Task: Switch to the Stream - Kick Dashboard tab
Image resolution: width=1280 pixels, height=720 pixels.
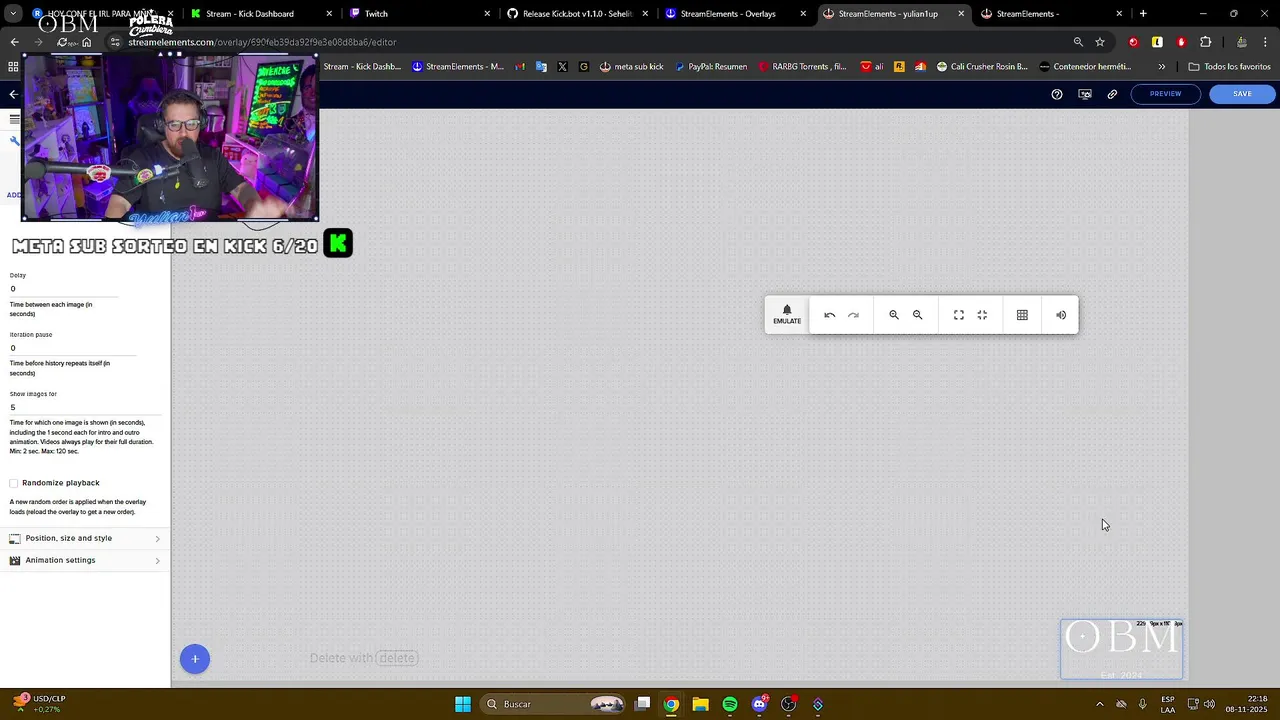Action: 260,14
